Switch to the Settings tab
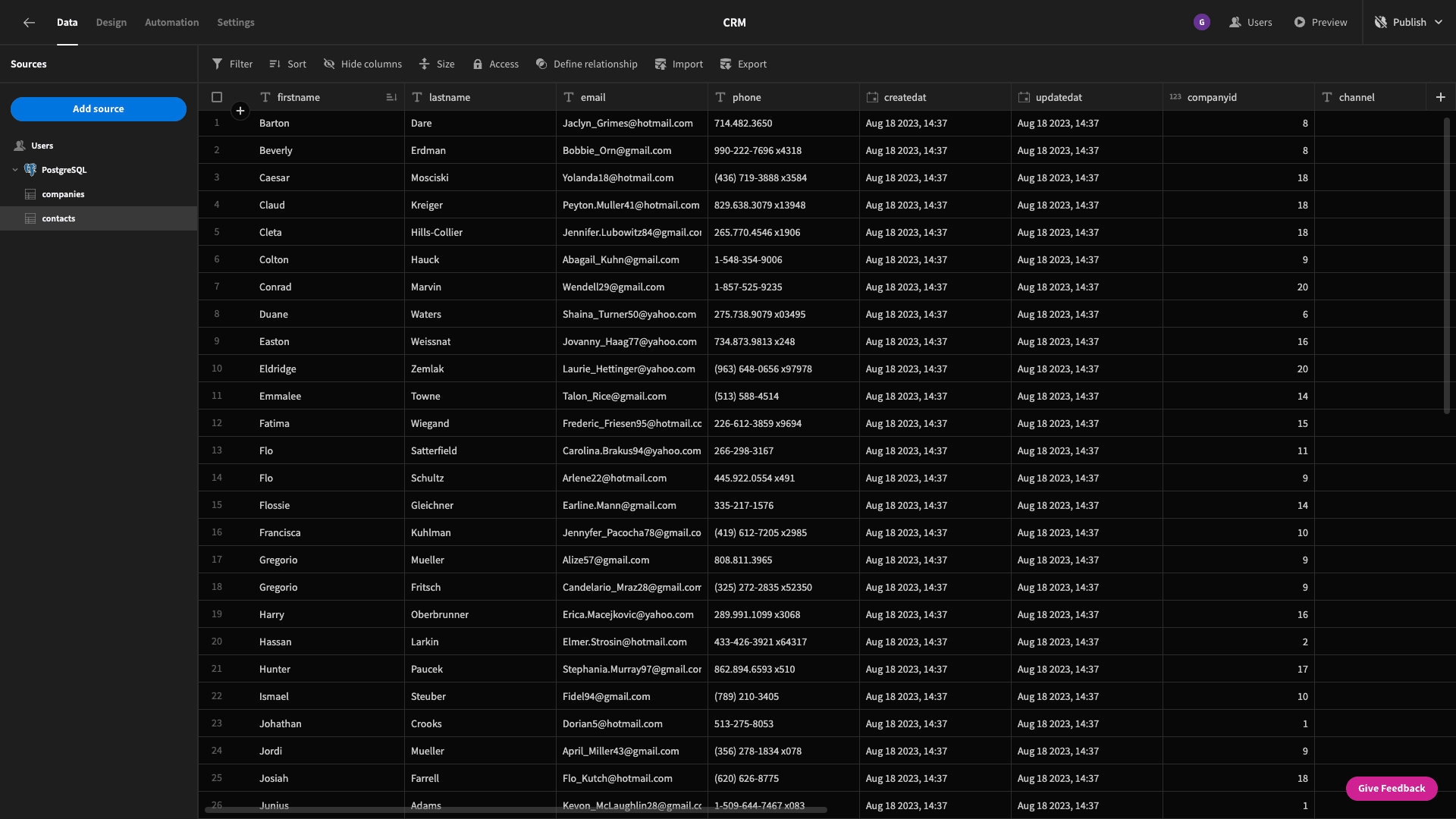Image resolution: width=1456 pixels, height=819 pixels. coord(236,23)
